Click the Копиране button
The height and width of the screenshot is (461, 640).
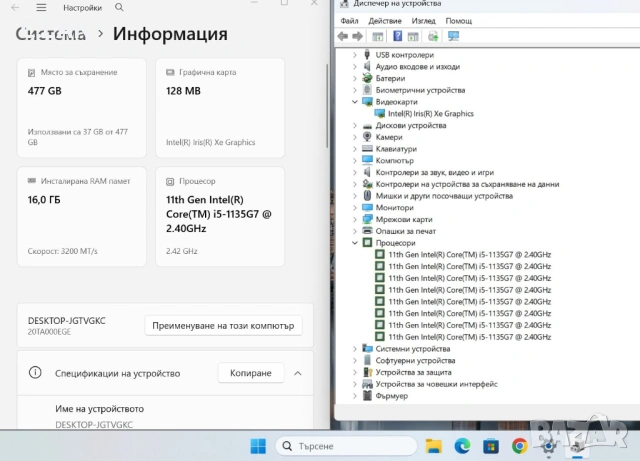251,373
